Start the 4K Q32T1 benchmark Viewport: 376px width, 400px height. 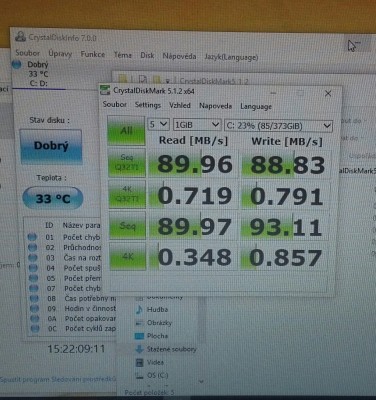(x=127, y=194)
